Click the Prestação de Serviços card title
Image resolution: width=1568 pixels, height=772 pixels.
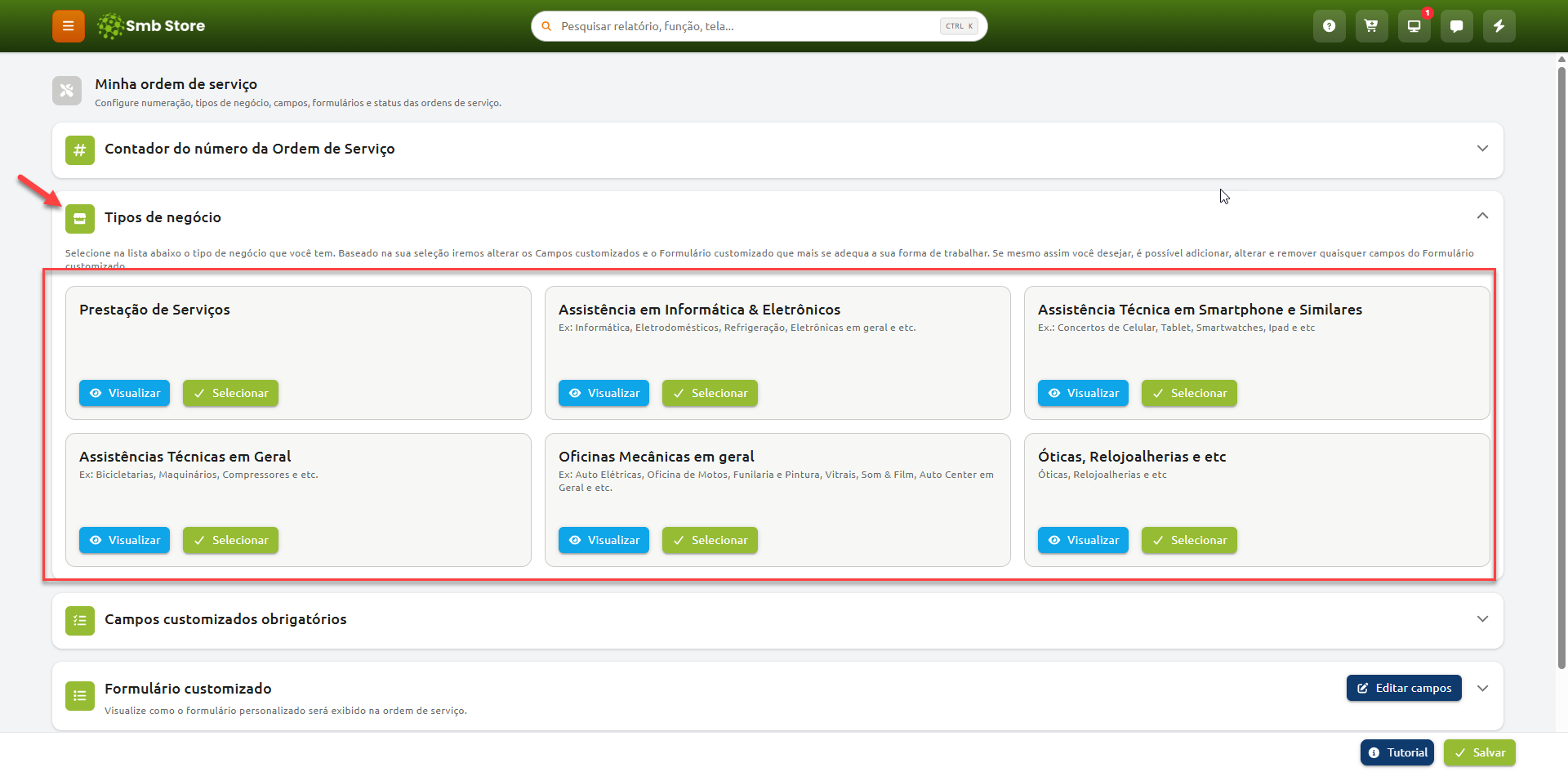(154, 310)
